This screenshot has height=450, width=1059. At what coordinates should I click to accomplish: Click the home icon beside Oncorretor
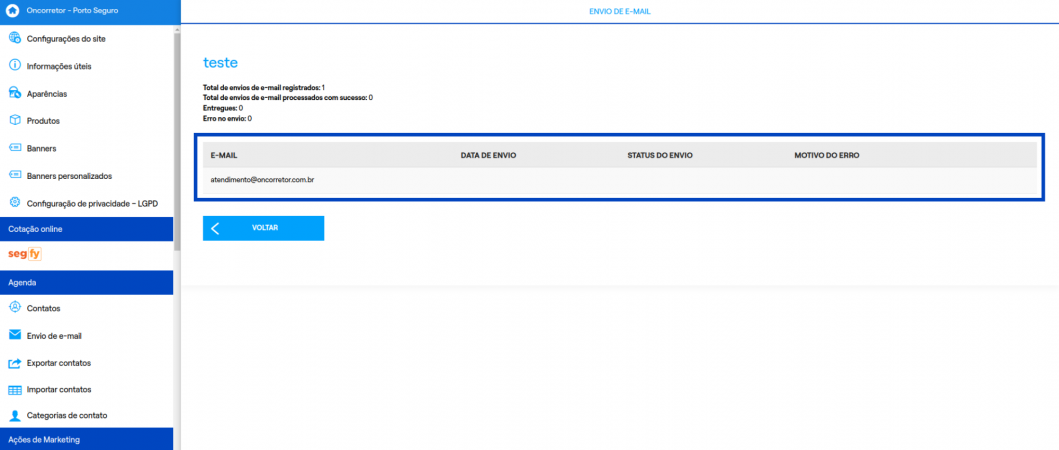[12, 11]
